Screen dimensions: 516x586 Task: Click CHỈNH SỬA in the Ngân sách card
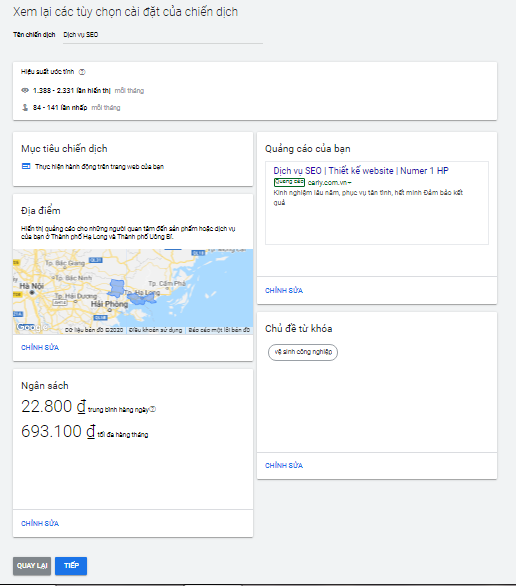(x=40, y=523)
